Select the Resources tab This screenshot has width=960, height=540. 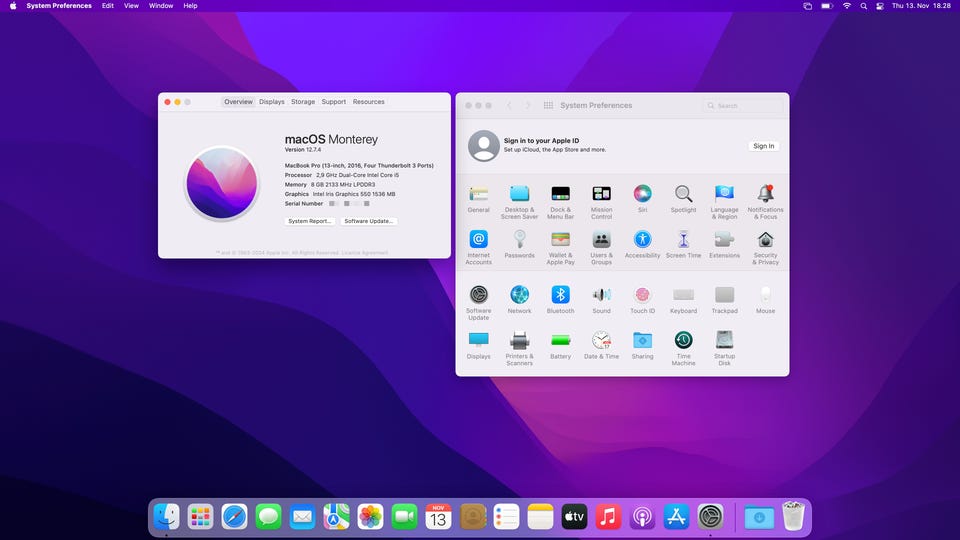368,102
